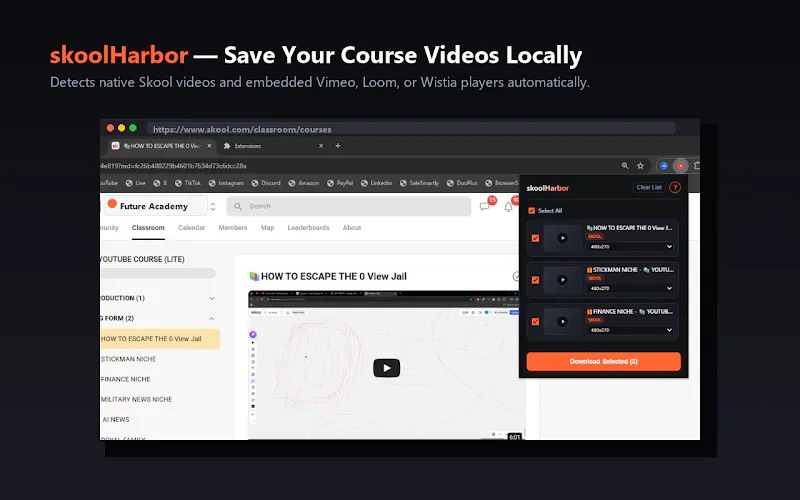Viewport: 800px width, 500px height.
Task: Toggle the Select All checkbox
Action: (532, 211)
